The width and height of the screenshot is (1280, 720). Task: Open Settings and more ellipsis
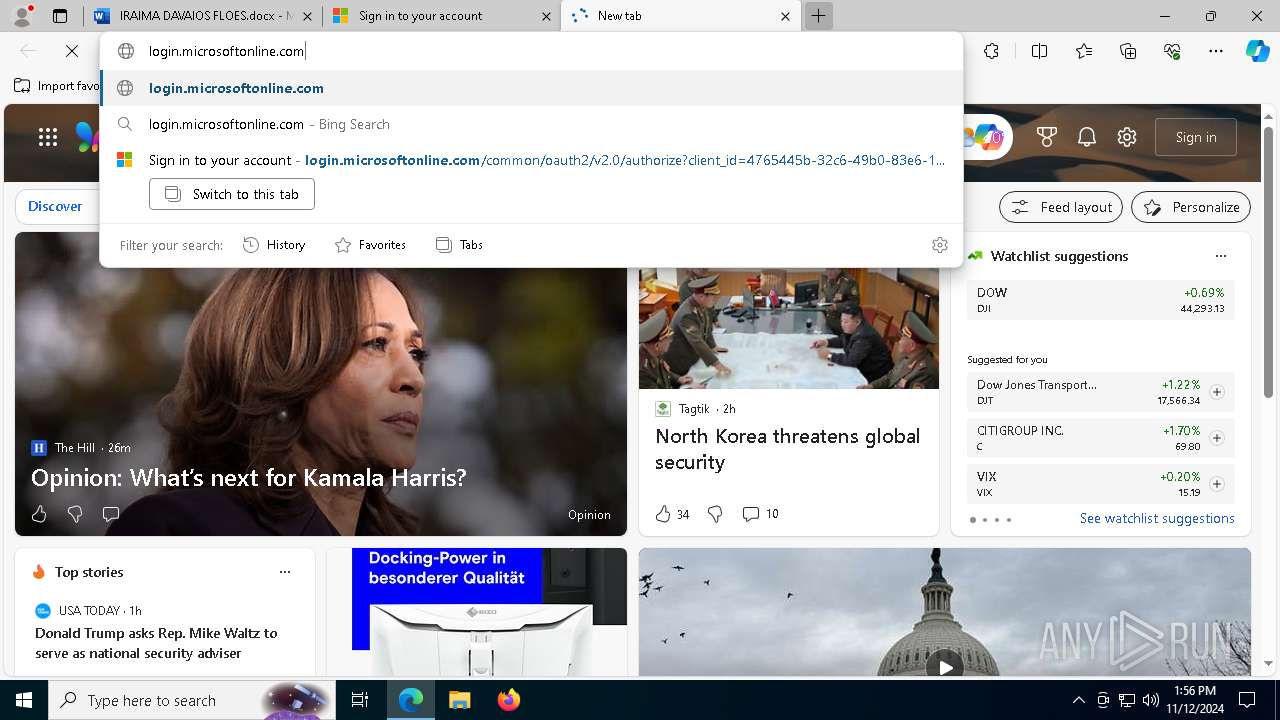(x=1216, y=51)
